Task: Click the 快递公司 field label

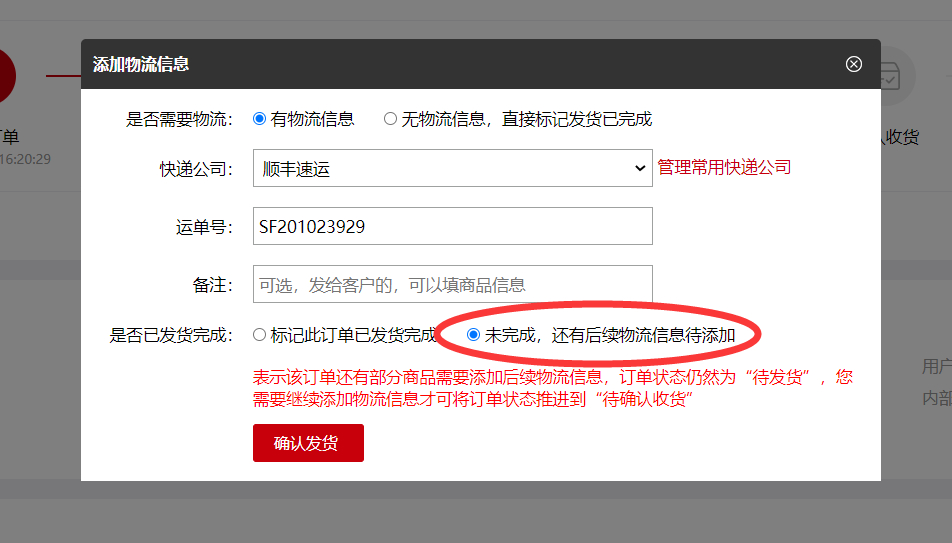Action: point(196,169)
